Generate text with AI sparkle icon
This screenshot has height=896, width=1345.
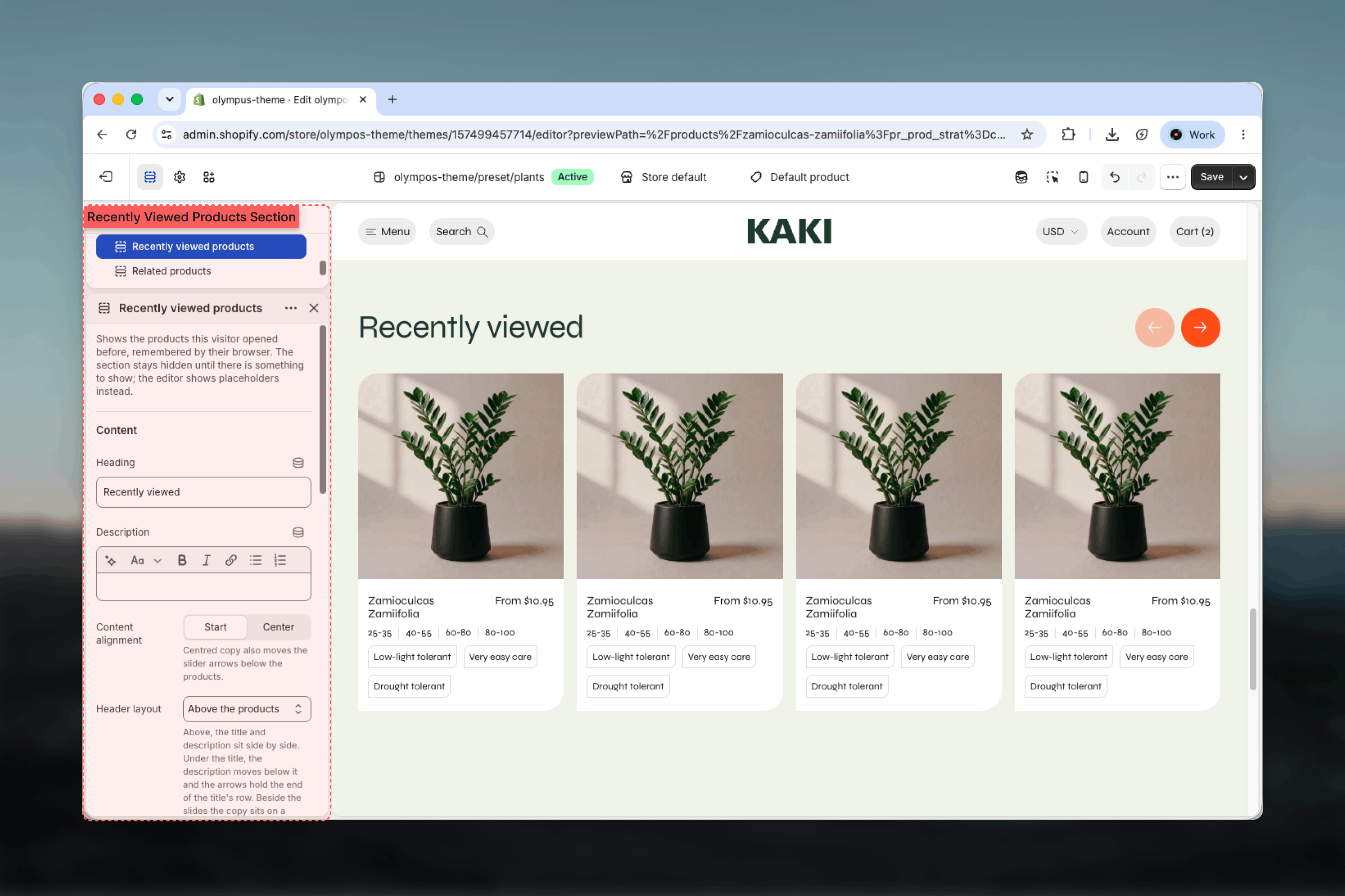111,561
